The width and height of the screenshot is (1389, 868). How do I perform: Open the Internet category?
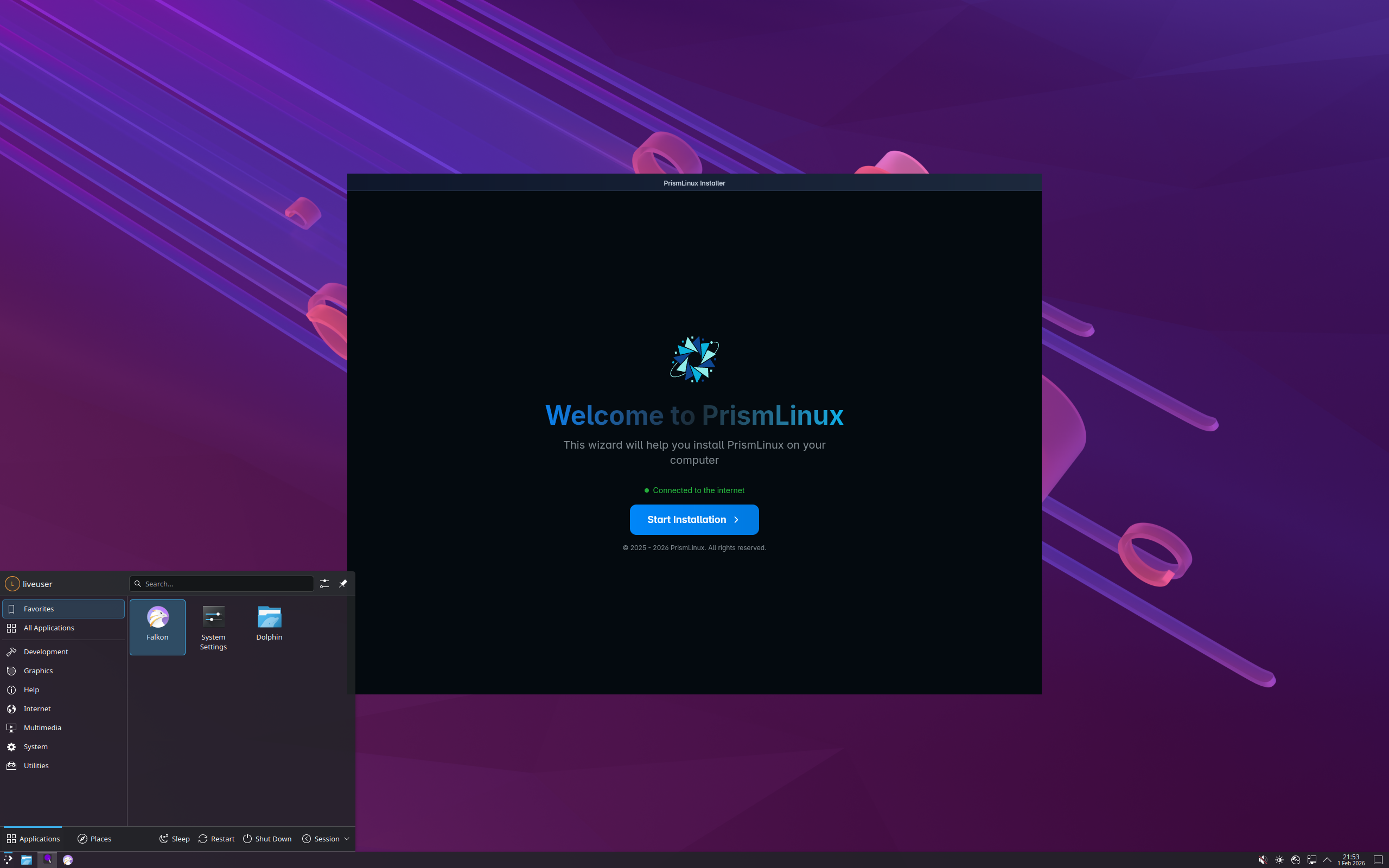click(63, 709)
